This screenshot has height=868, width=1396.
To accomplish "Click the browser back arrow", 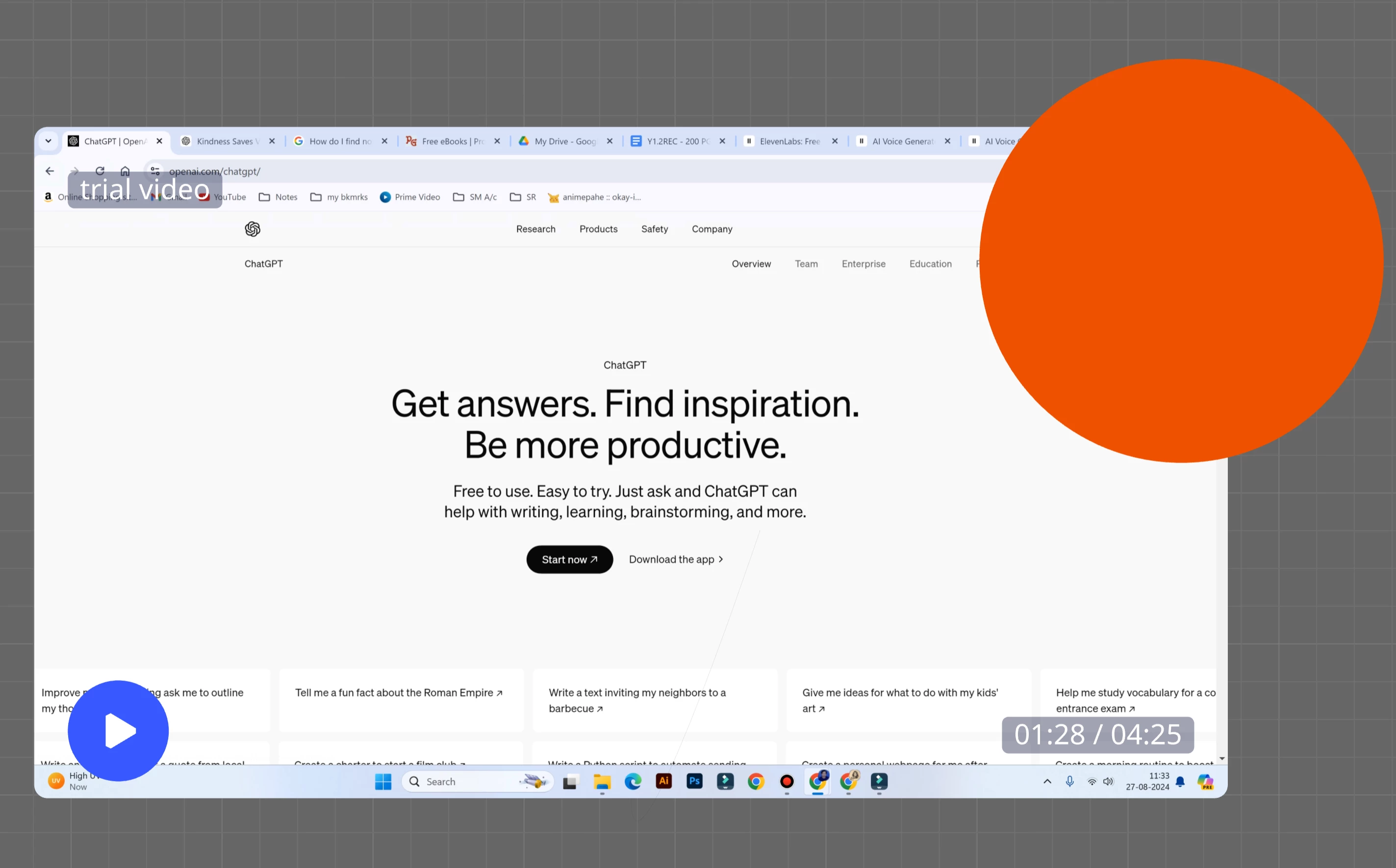I will point(50,171).
